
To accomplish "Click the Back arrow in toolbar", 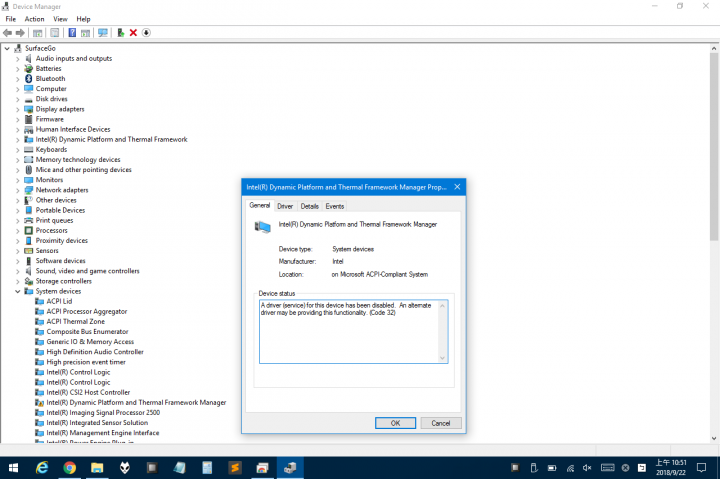I will pos(7,33).
